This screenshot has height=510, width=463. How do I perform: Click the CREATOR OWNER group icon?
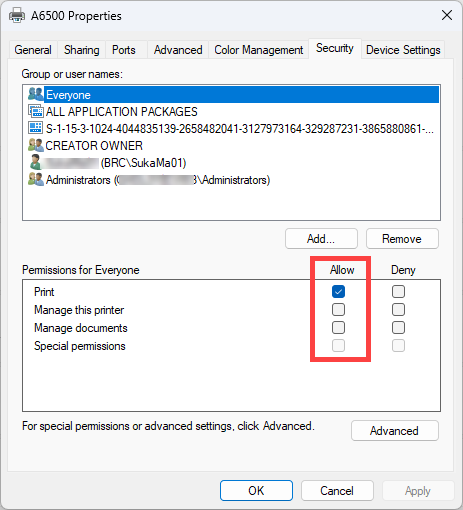point(36,145)
